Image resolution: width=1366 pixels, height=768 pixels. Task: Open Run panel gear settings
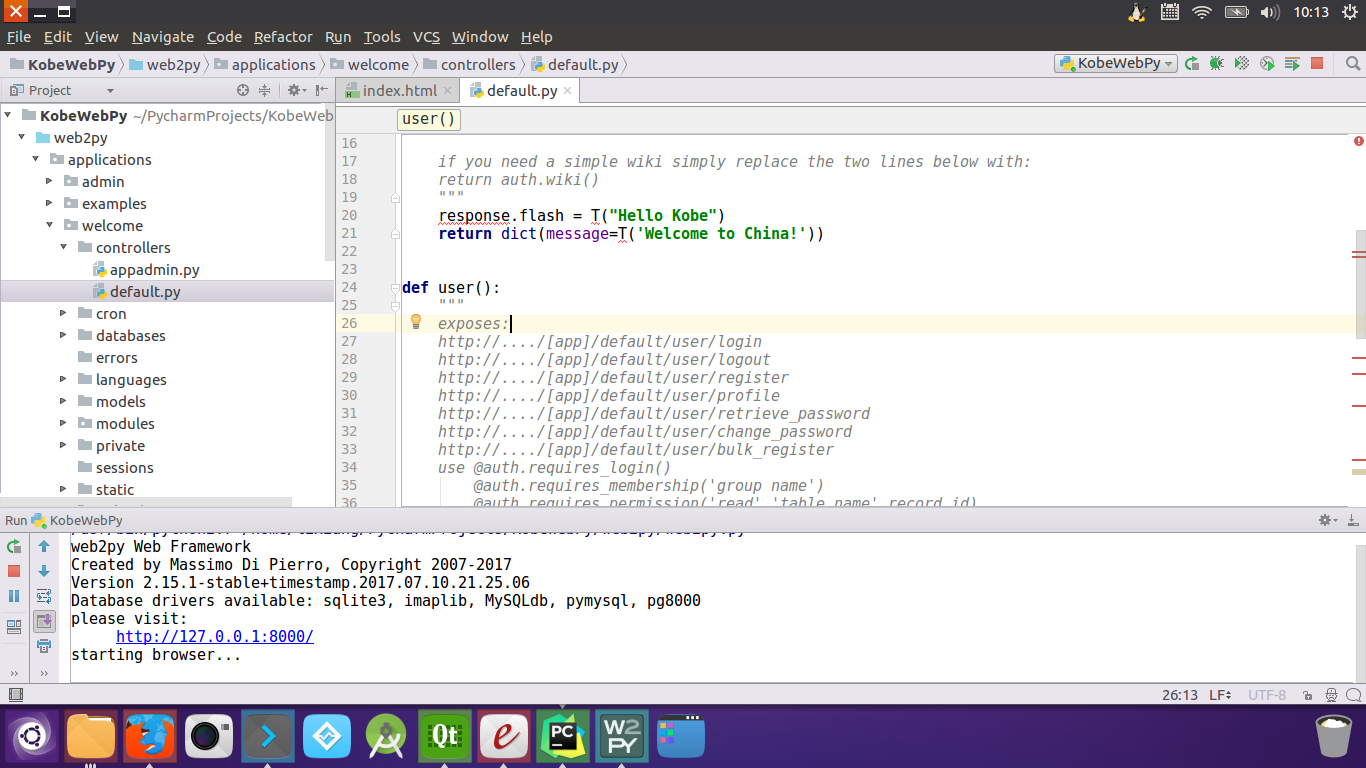coord(1328,520)
